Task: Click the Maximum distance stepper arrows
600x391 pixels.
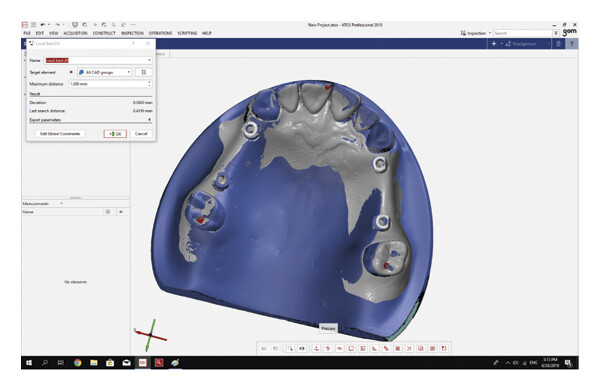Action: 149,84
